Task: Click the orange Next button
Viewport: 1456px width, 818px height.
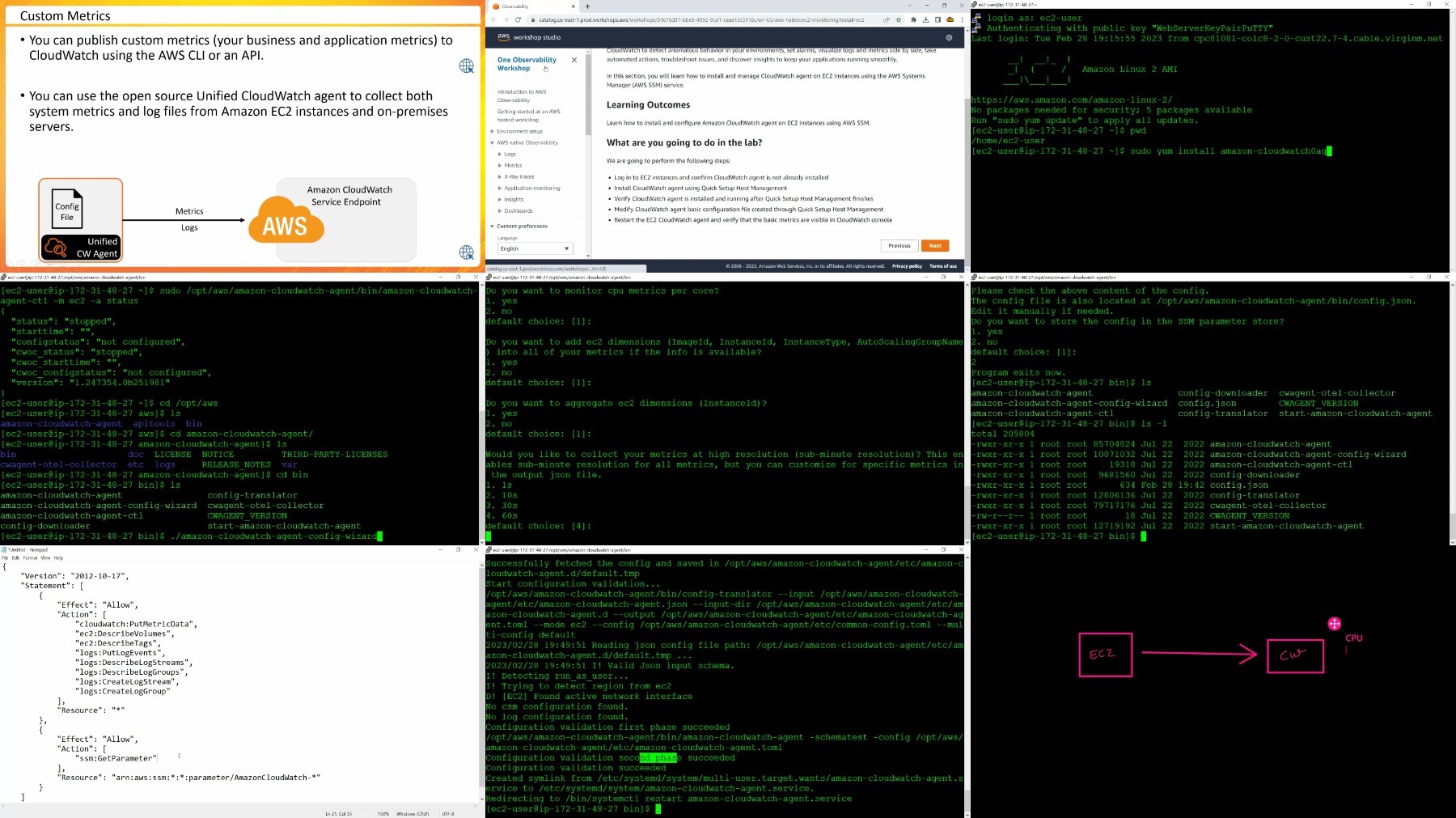Action: (935, 245)
